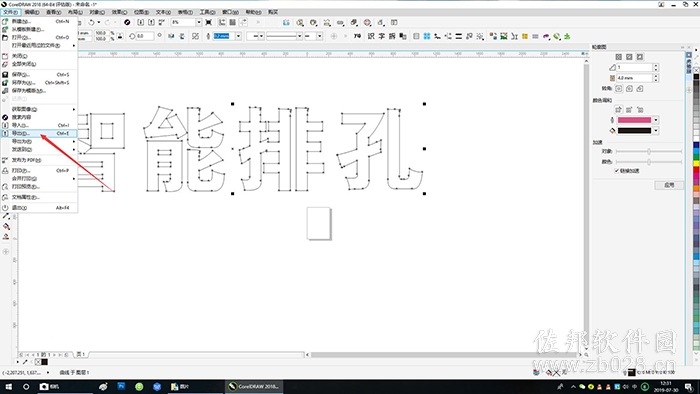Click the Export icon in standard toolbar

(x=151, y=22)
